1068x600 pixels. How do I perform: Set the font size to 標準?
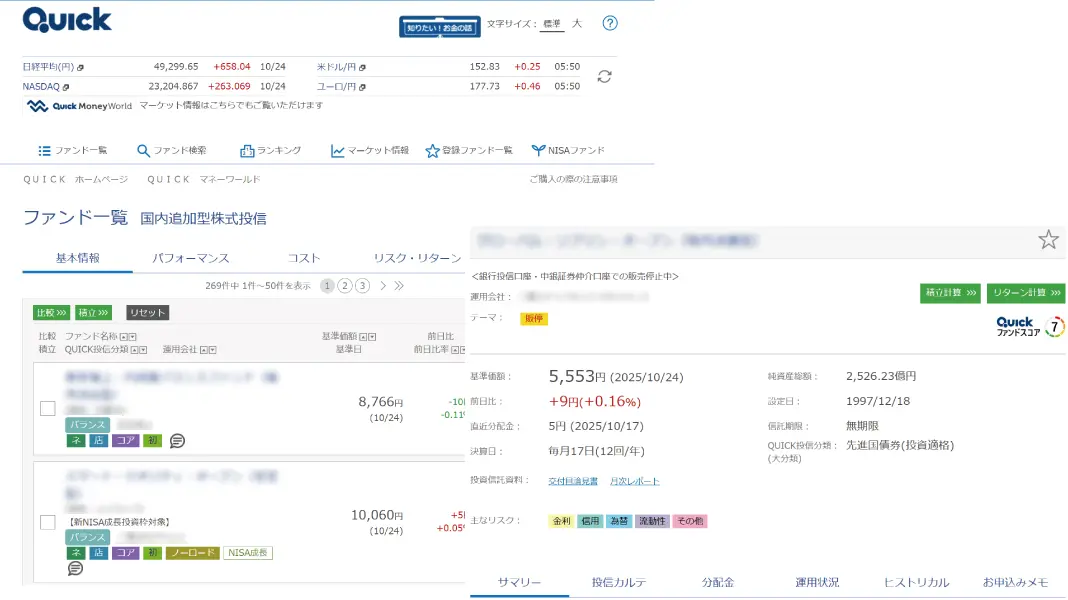coord(552,24)
